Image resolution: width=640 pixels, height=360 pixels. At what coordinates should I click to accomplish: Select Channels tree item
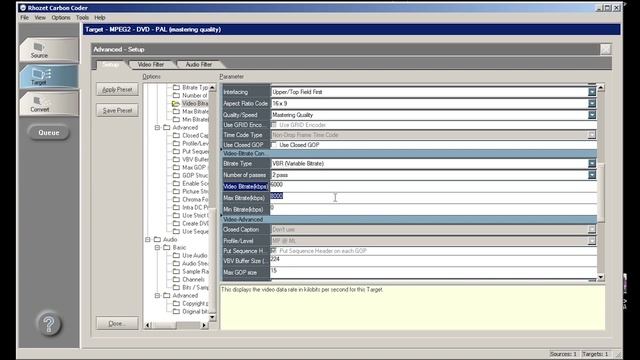(x=193, y=280)
